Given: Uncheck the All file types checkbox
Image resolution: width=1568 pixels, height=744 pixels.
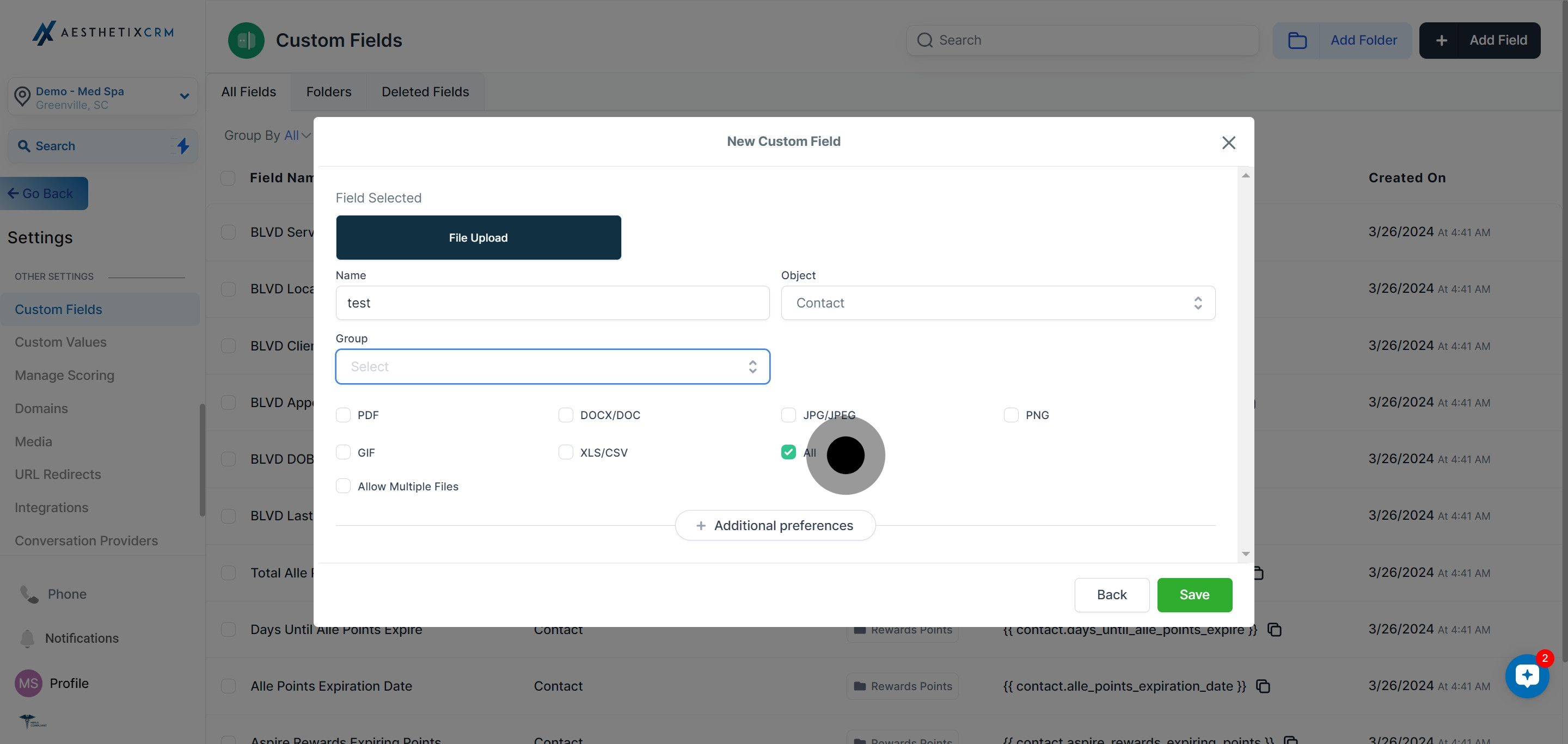Looking at the screenshot, I should tap(788, 452).
